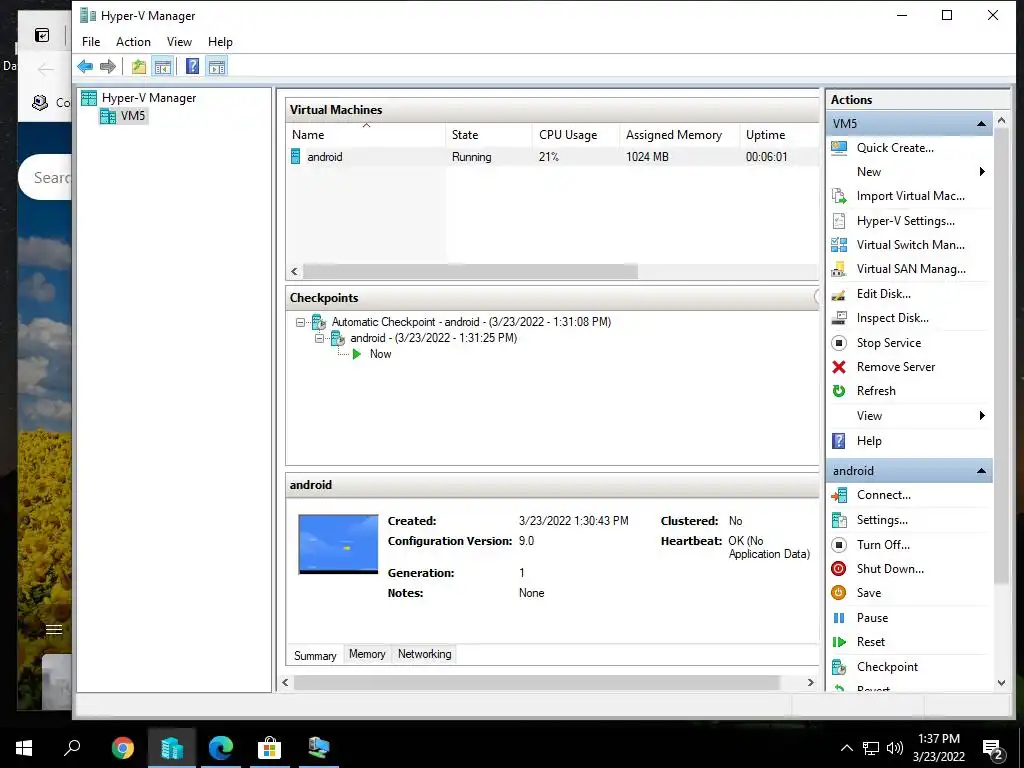This screenshot has width=1024, height=768.
Task: Switch to the Networking tab
Action: (x=424, y=654)
